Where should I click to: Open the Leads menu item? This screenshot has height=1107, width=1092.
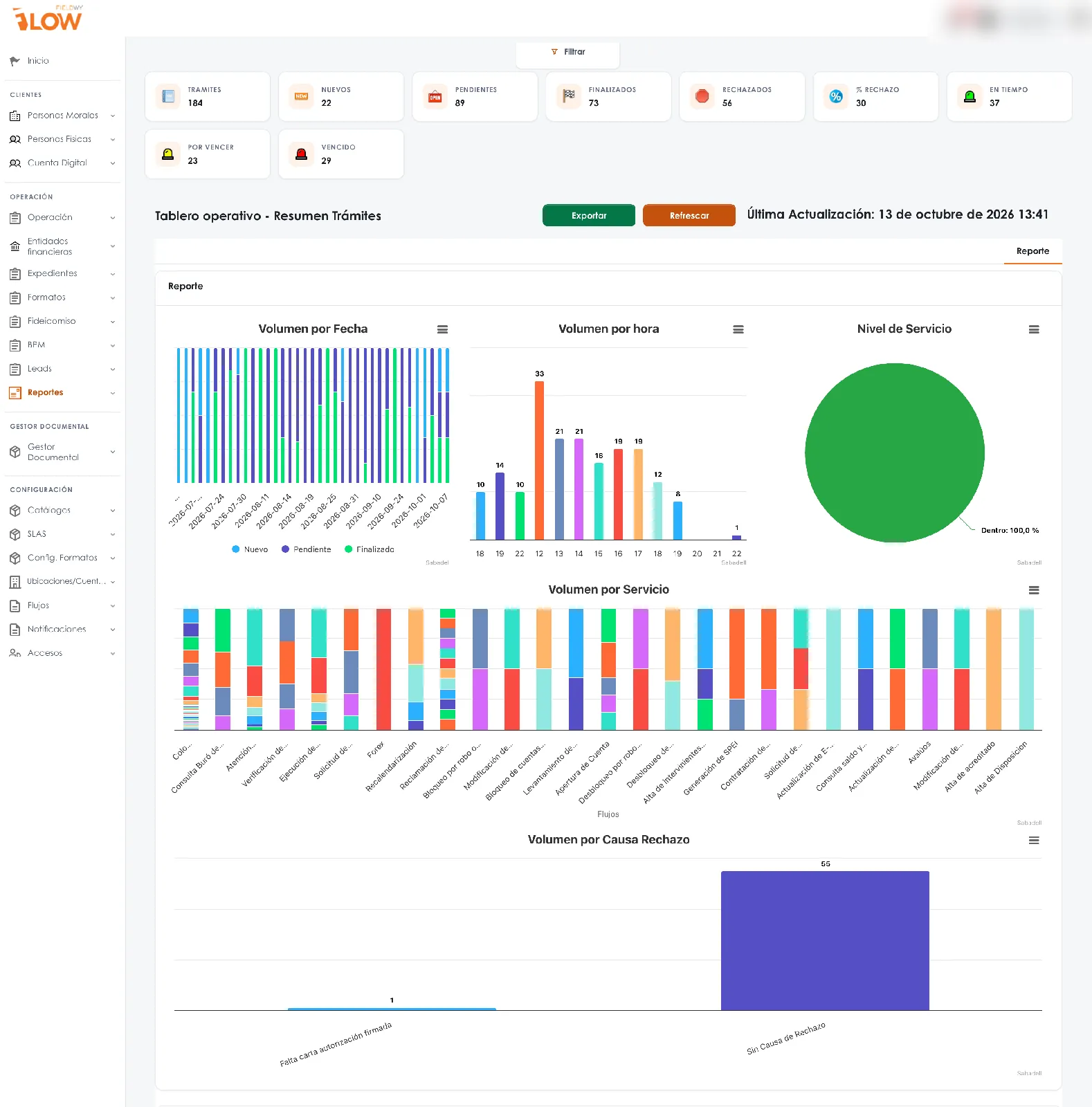(x=39, y=369)
